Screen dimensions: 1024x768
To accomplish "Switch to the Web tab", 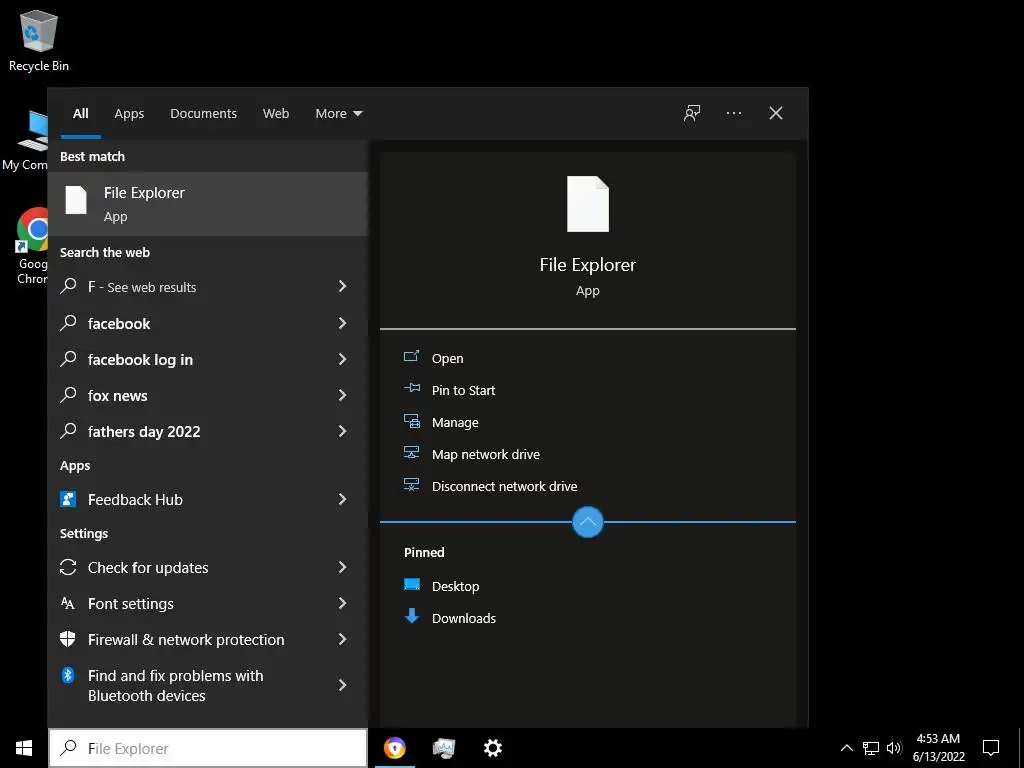I will (276, 113).
